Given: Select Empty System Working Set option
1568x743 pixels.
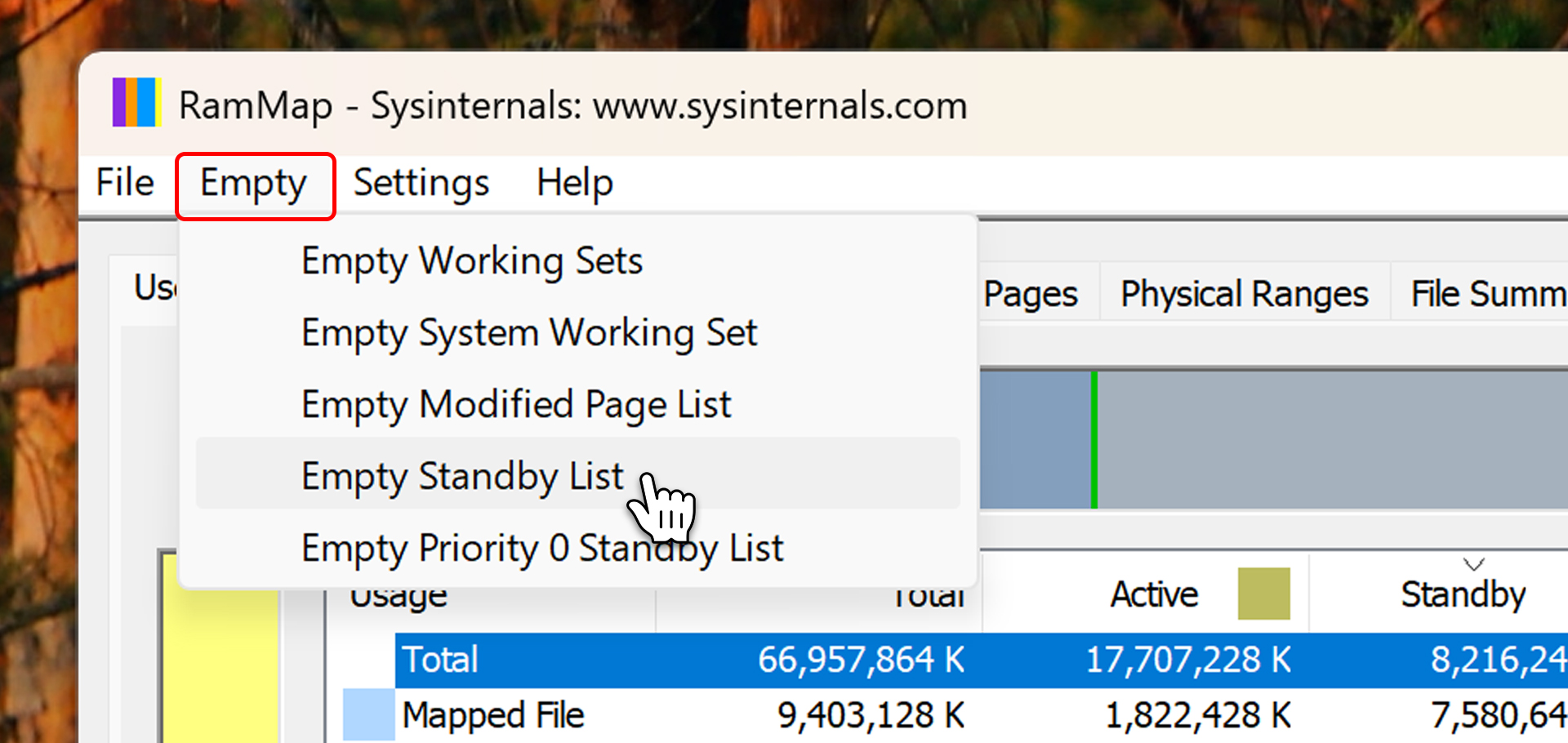Looking at the screenshot, I should tap(529, 333).
